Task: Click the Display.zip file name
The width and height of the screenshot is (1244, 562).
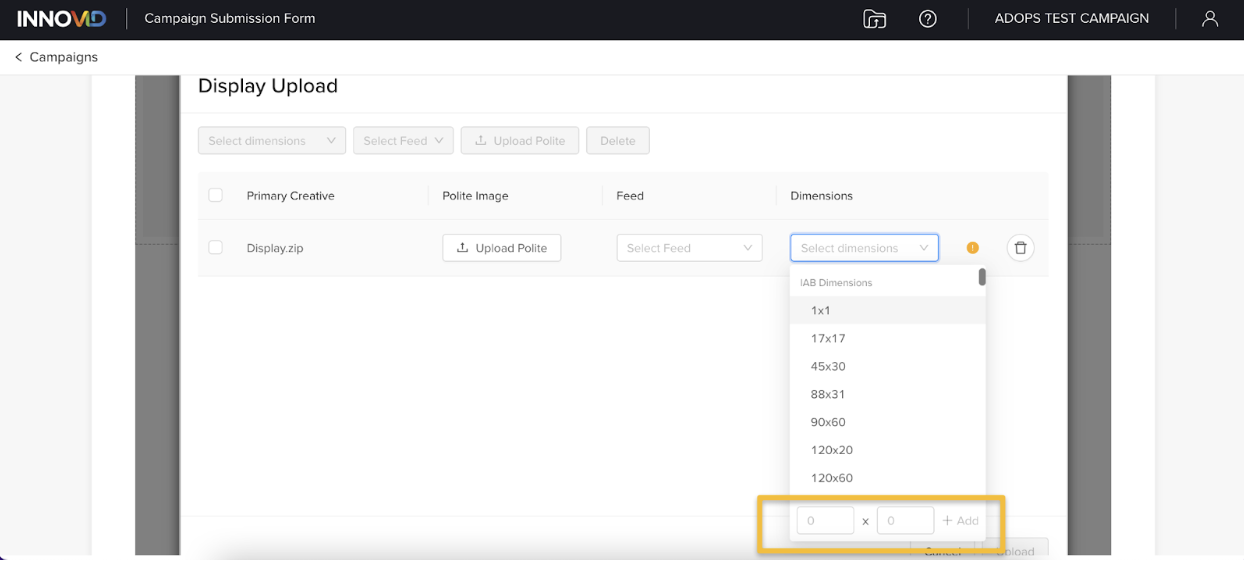Action: point(275,248)
